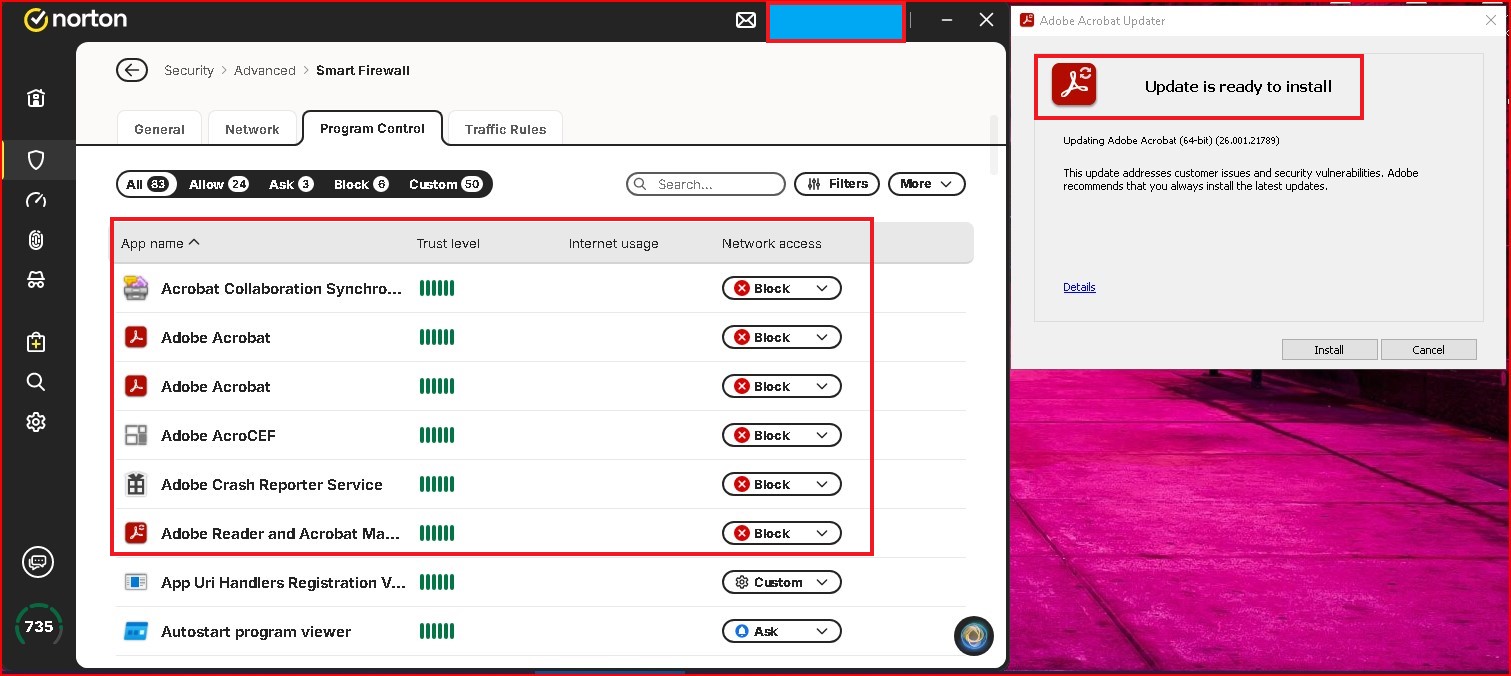Sort by App name column header

point(160,243)
